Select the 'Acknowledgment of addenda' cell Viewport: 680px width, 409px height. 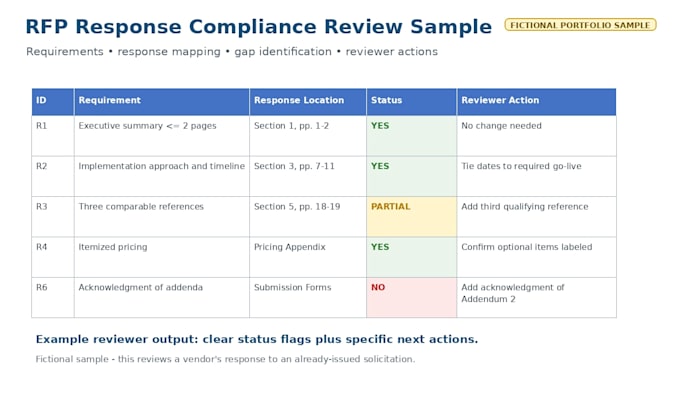click(x=162, y=298)
